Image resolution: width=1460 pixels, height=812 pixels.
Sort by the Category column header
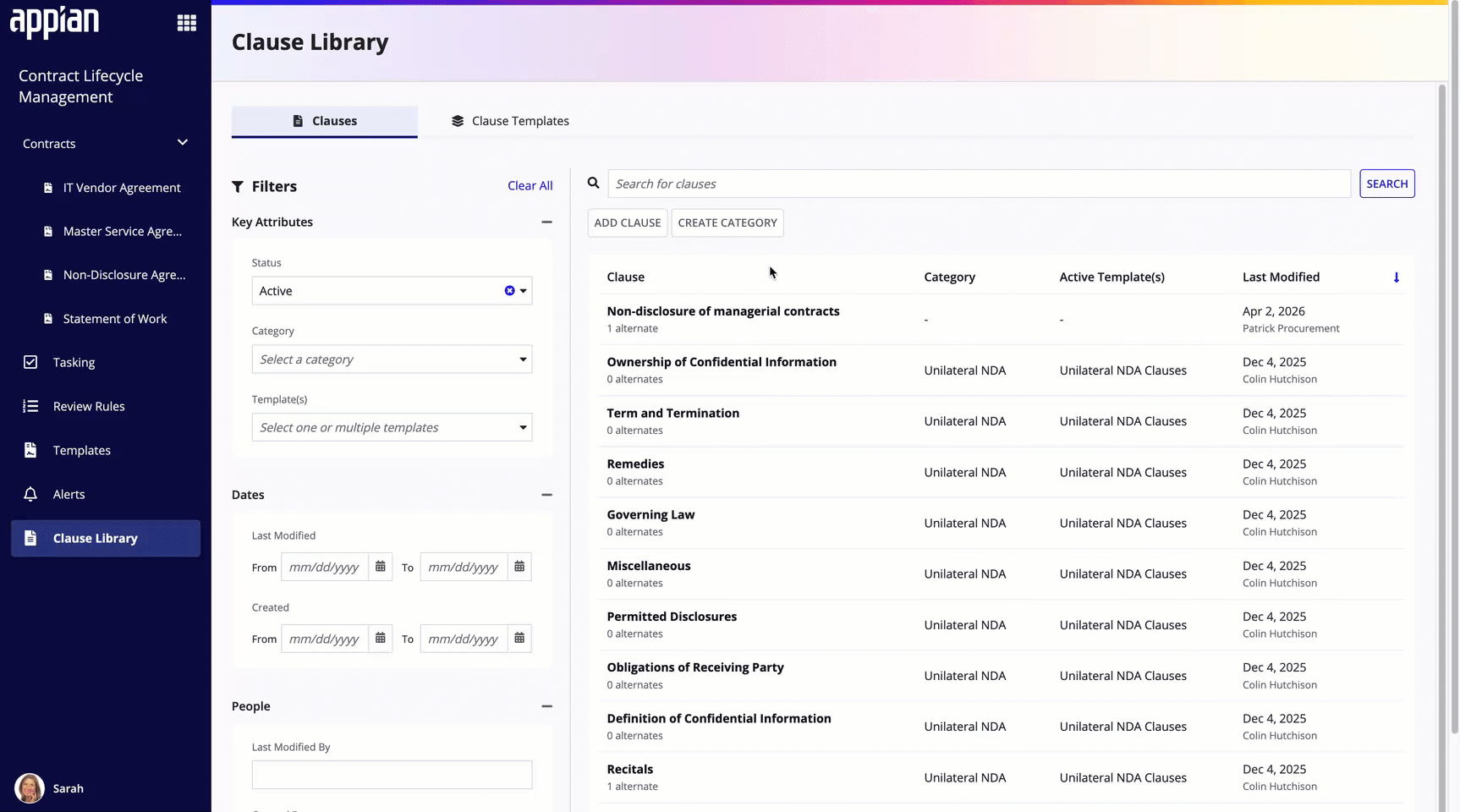[x=949, y=277]
